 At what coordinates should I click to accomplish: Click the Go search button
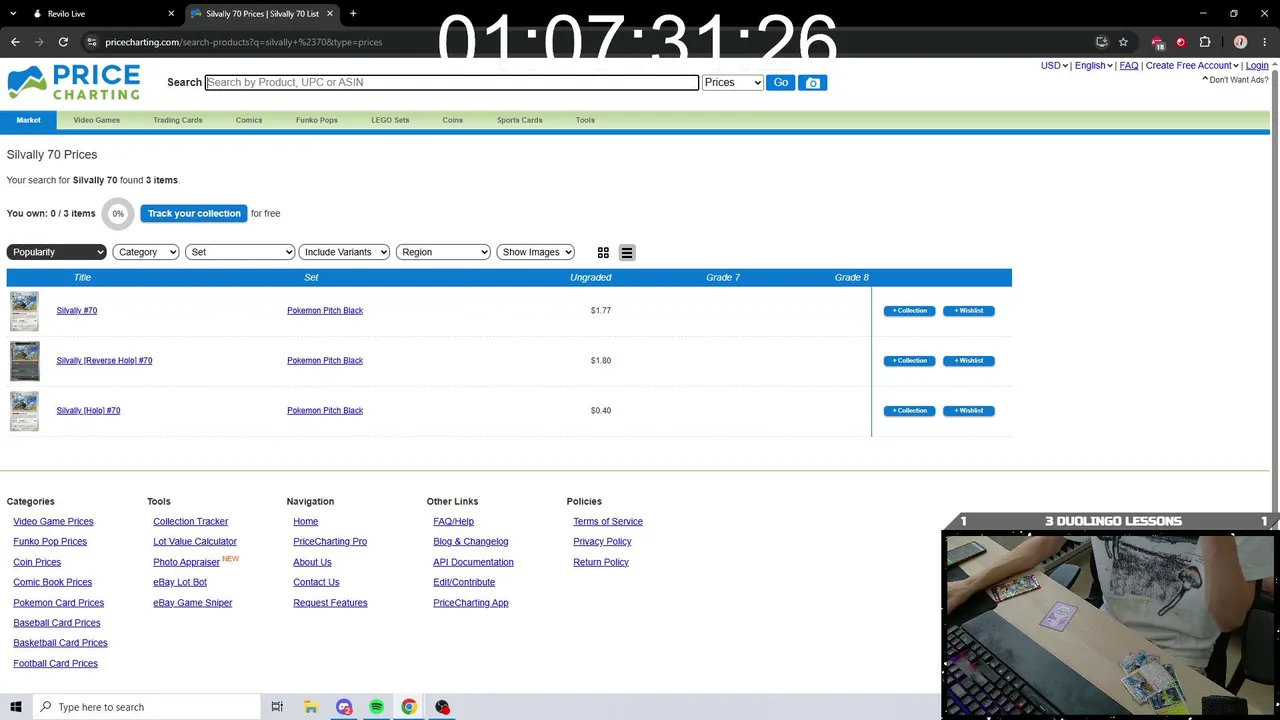coord(781,83)
